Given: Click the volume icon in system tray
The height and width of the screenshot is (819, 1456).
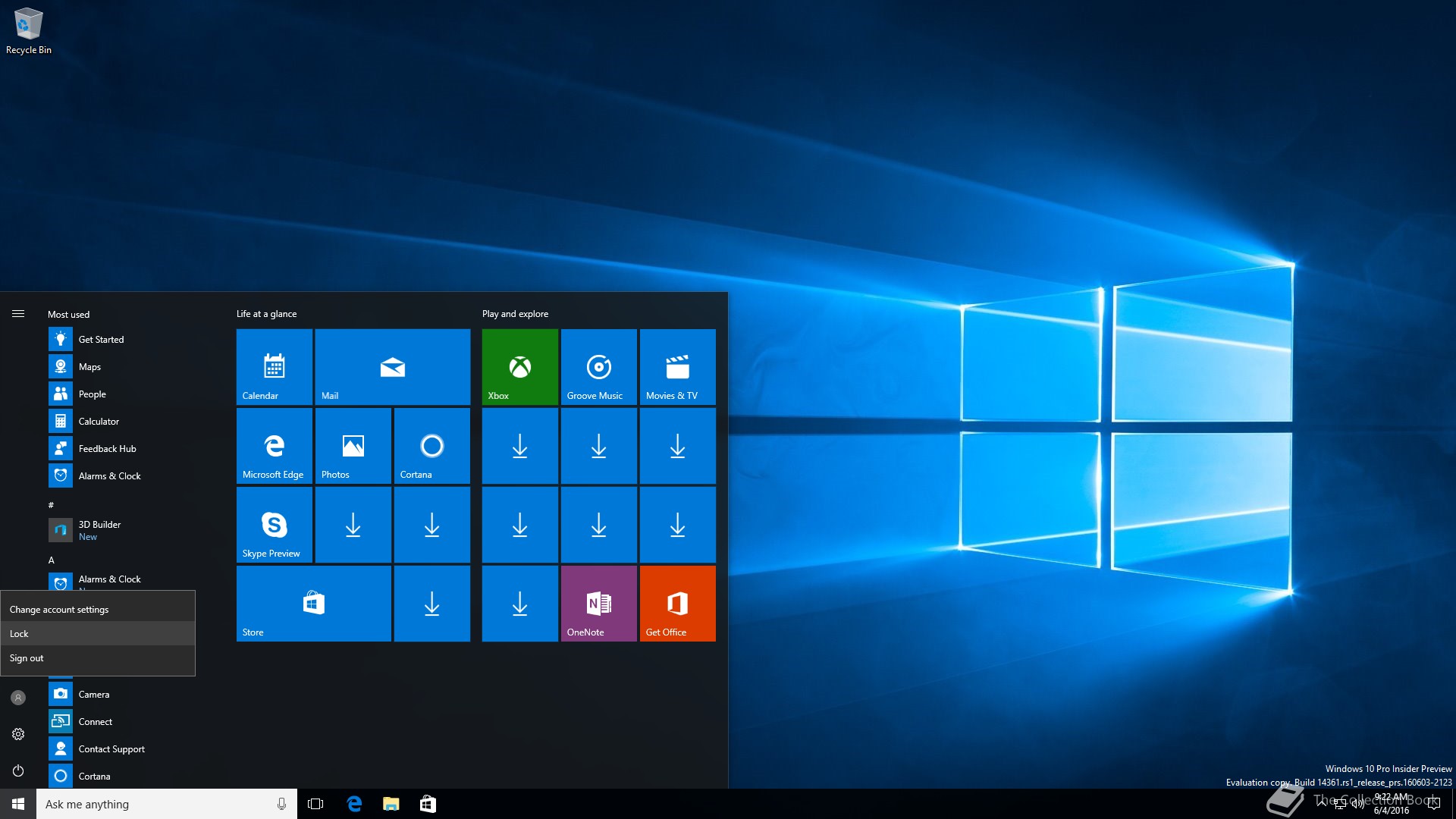Looking at the screenshot, I should pos(1357,804).
